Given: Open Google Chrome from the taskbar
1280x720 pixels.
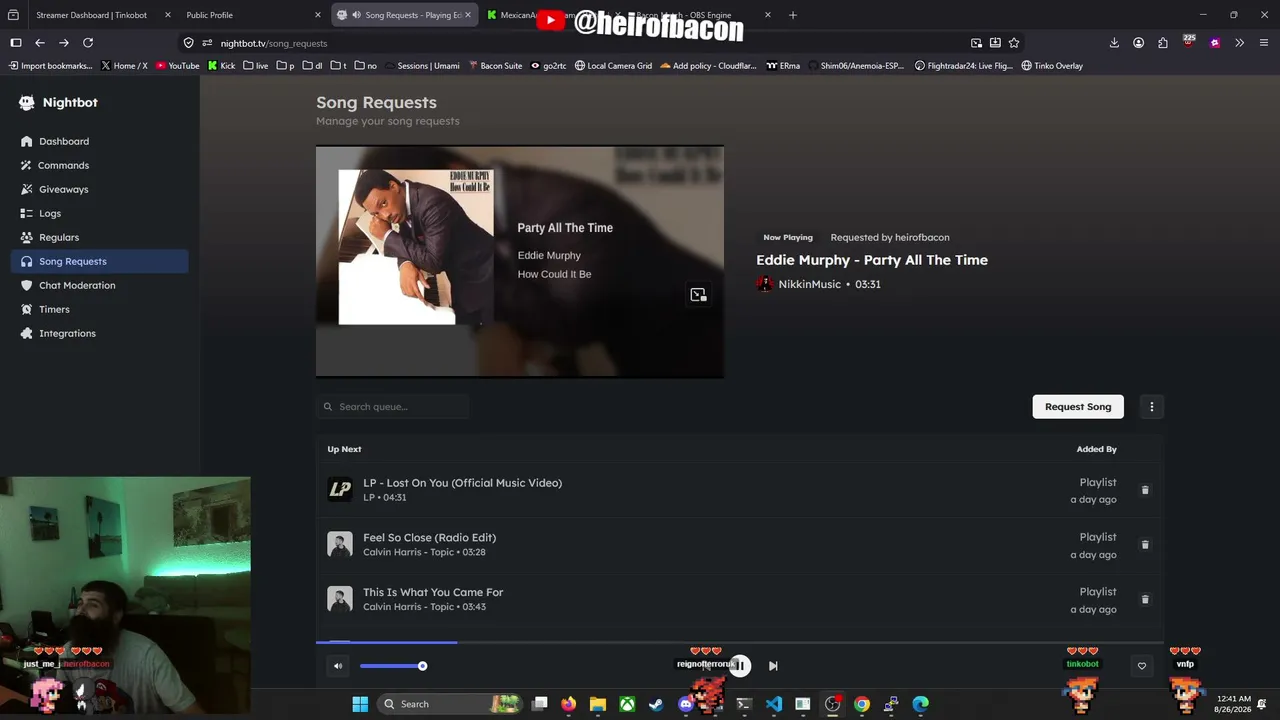Looking at the screenshot, I should [862, 704].
